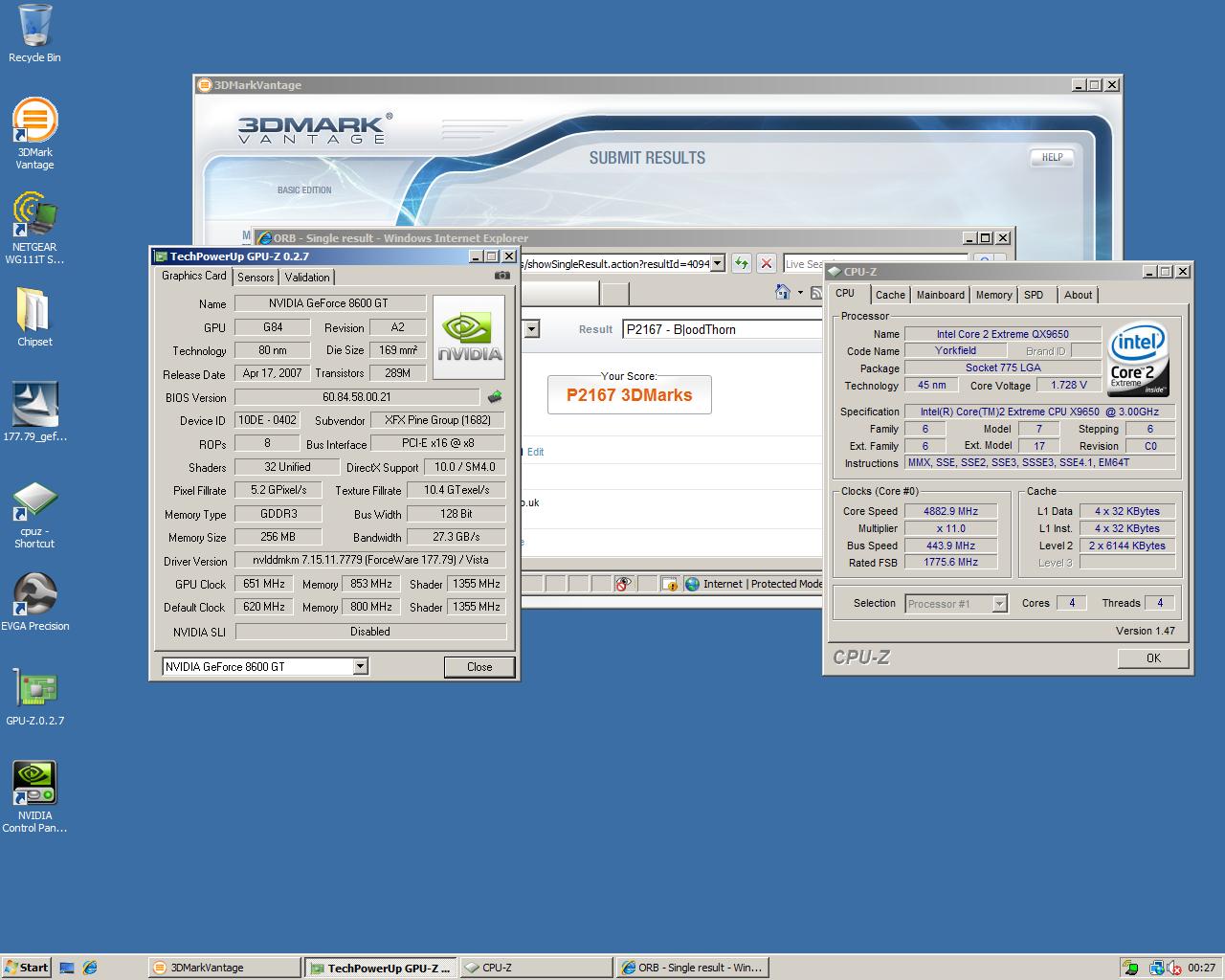Click the Intel Core 2 Extreme logo in CPU-Z
Image resolution: width=1225 pixels, height=980 pixels.
click(1139, 361)
